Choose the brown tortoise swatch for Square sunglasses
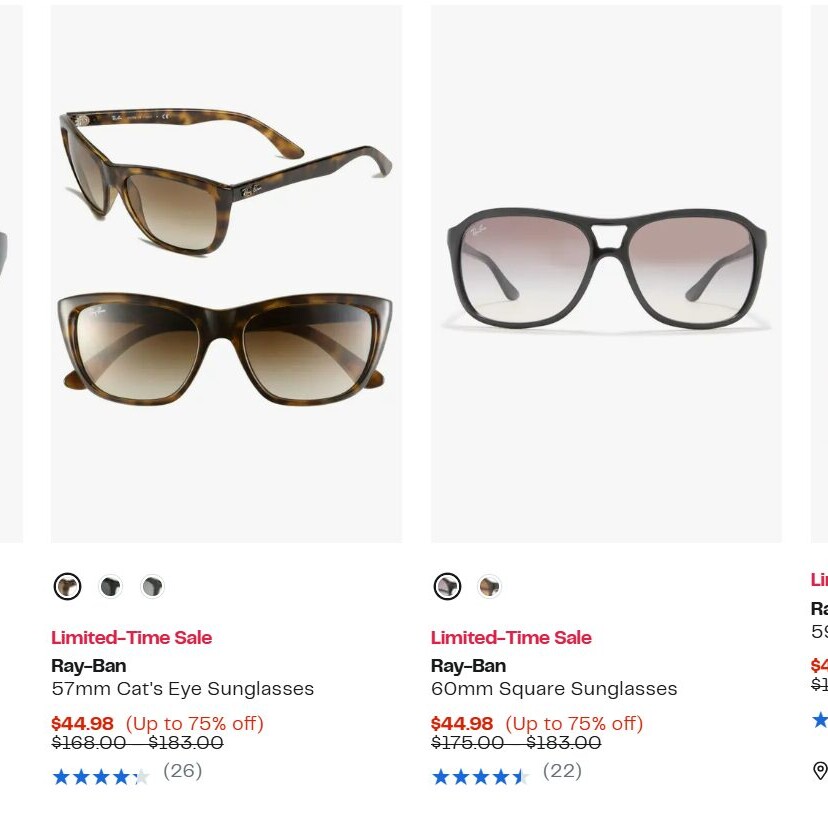This screenshot has width=828, height=828. pos(489,586)
